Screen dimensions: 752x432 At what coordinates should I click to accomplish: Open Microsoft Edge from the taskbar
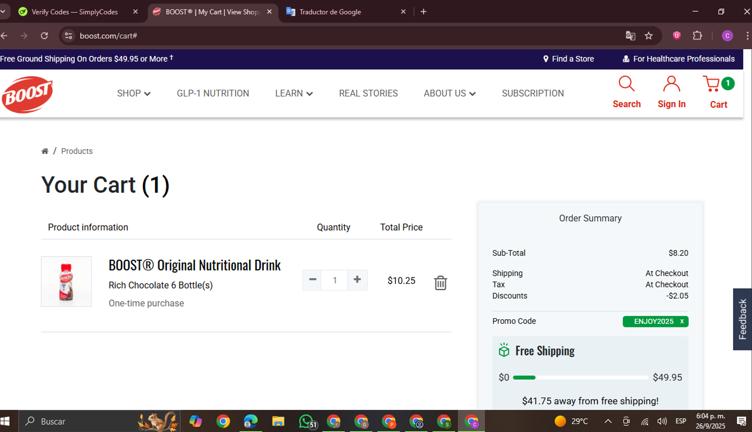coord(250,421)
